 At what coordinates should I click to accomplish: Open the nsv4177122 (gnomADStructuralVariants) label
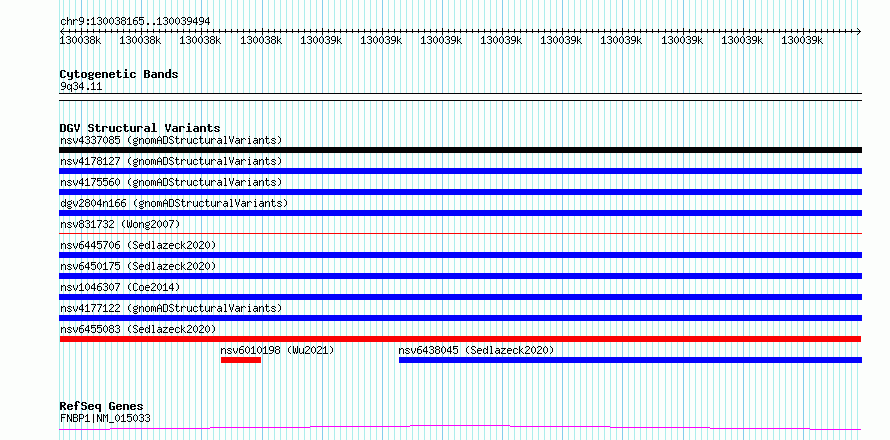click(x=171, y=308)
